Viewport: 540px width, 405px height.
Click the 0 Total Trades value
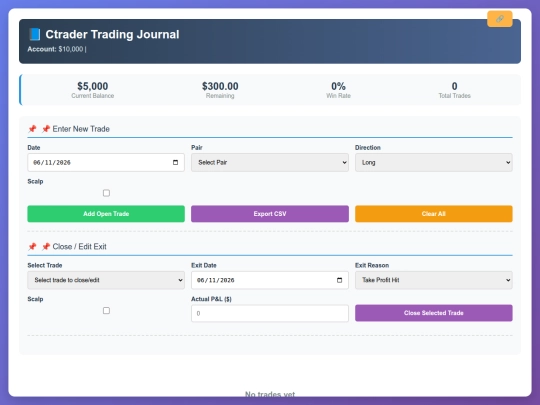(455, 86)
